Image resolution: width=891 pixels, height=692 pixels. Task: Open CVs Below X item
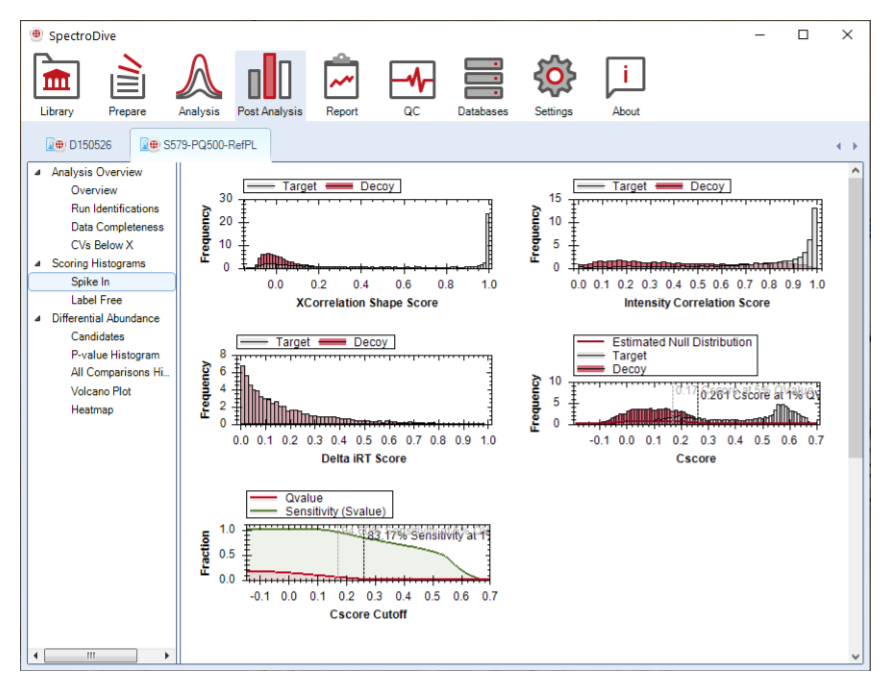pos(102,245)
